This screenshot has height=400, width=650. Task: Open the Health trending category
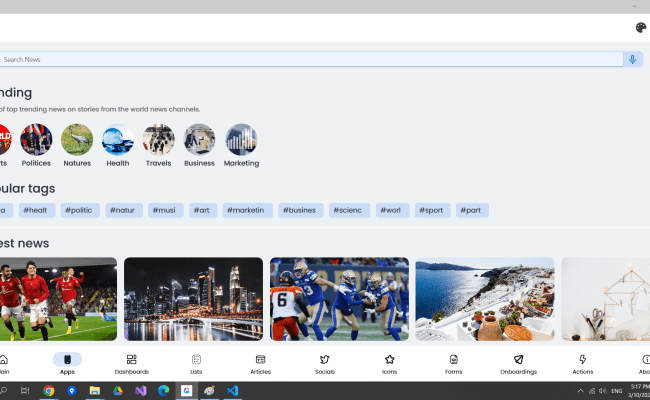118,145
